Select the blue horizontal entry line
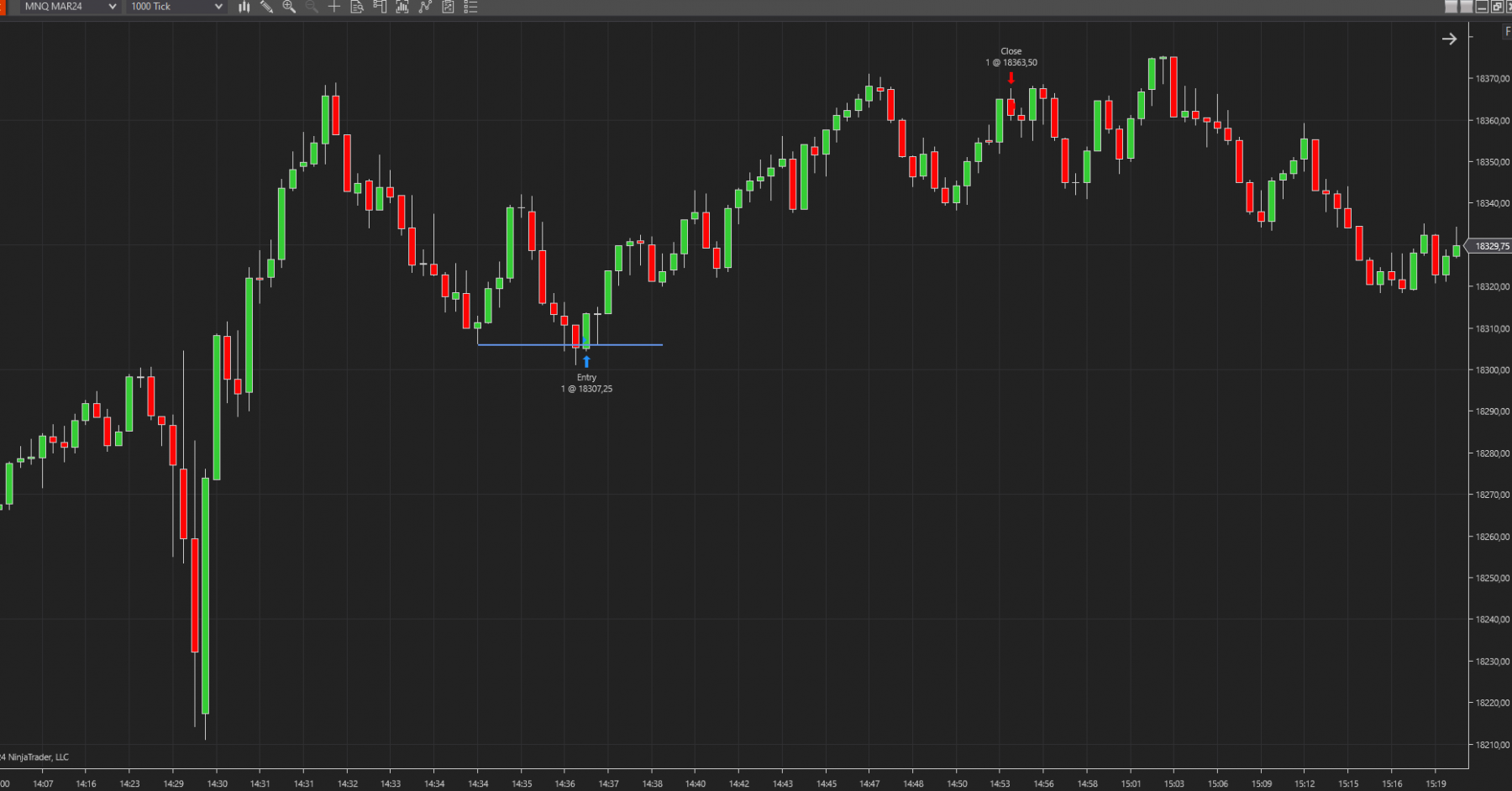This screenshot has width=1512, height=791. tap(570, 344)
